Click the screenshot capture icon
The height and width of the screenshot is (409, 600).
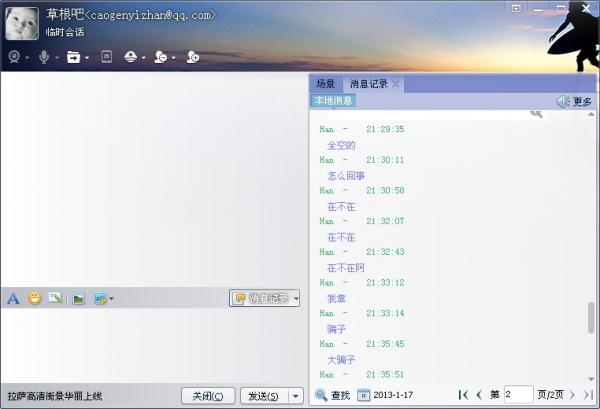(x=100, y=298)
